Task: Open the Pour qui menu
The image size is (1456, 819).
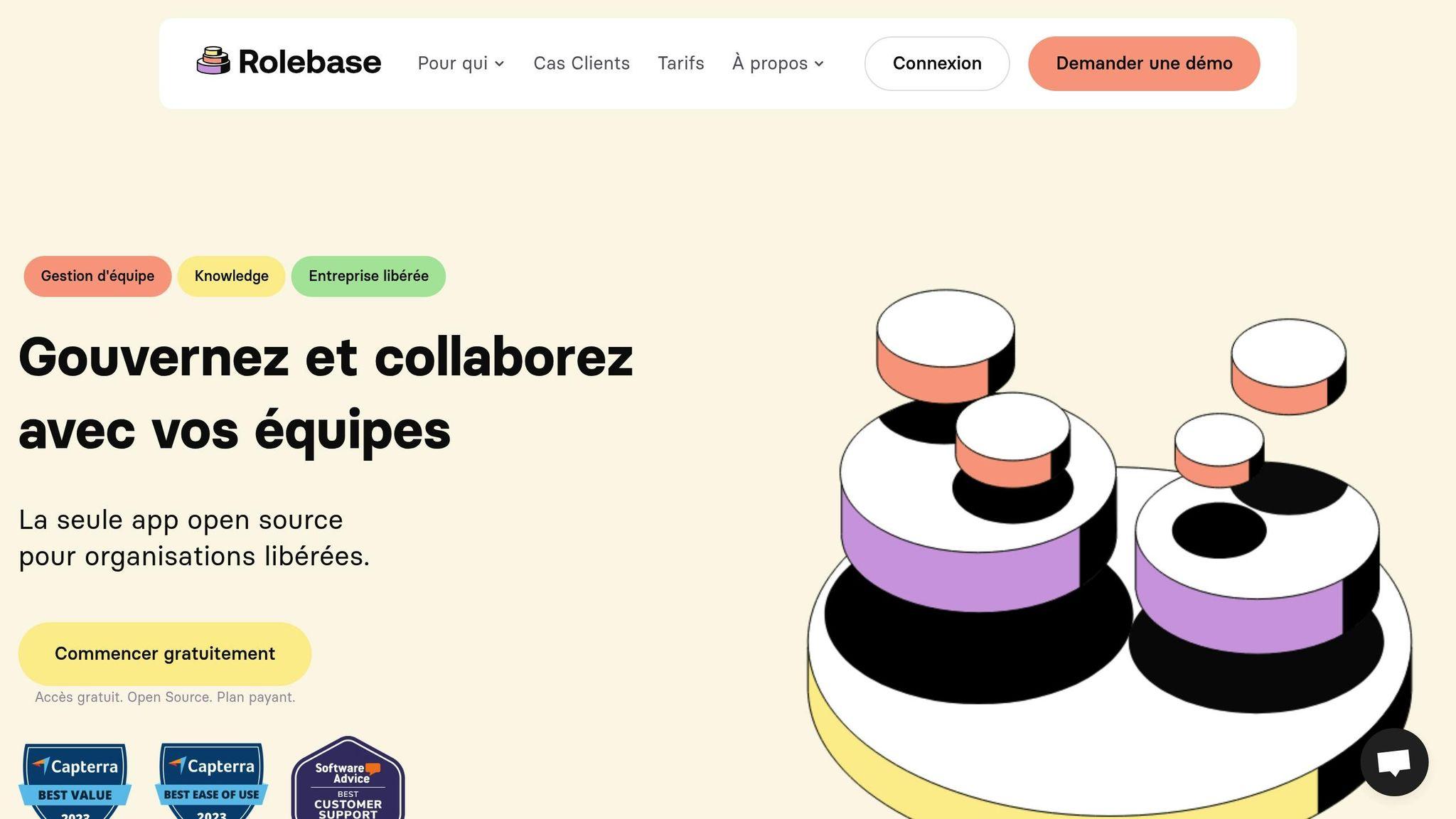Action: (461, 63)
